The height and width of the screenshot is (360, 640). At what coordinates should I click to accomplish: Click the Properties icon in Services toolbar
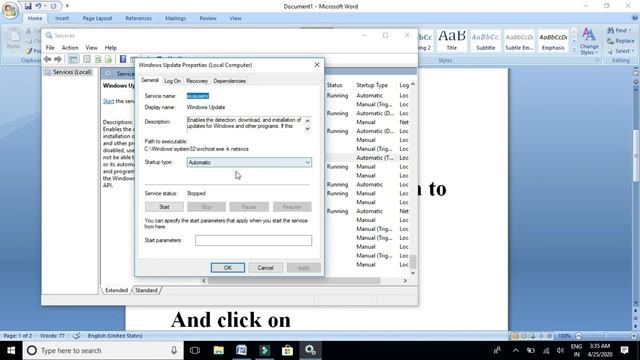point(87,60)
